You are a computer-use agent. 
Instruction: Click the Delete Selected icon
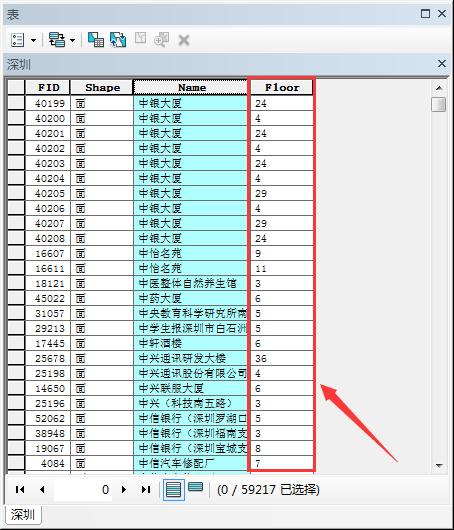[x=184, y=40]
